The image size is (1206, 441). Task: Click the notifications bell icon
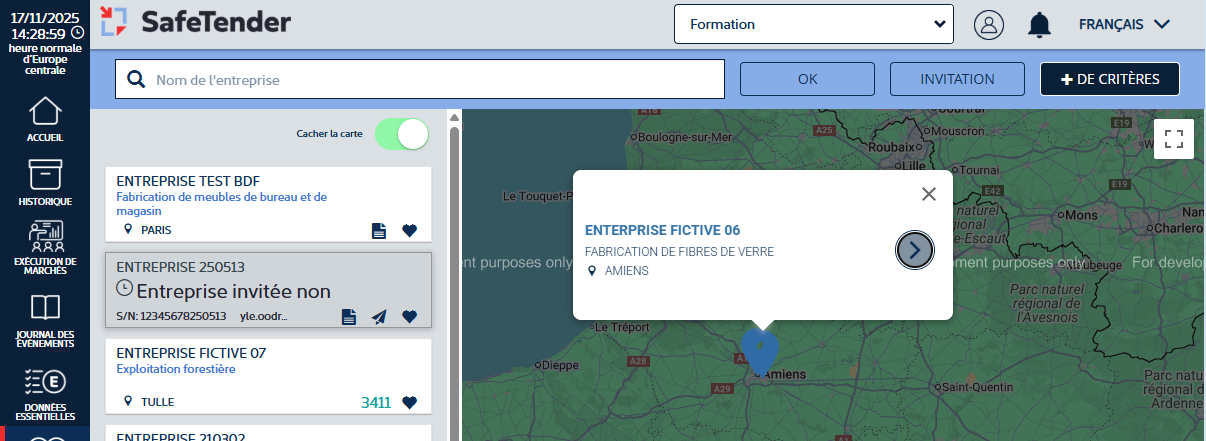tap(1040, 25)
